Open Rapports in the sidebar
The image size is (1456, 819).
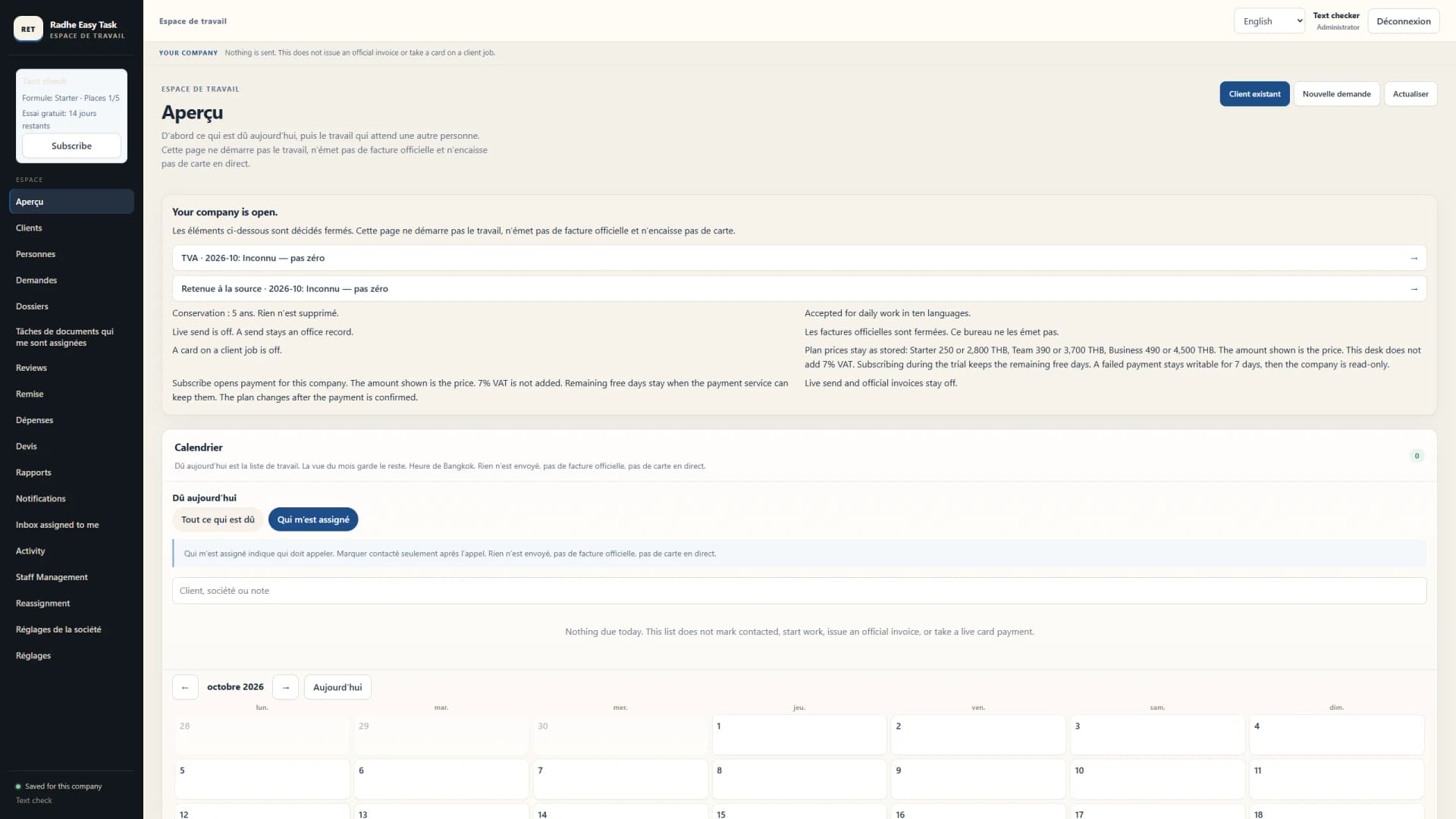[71, 472]
